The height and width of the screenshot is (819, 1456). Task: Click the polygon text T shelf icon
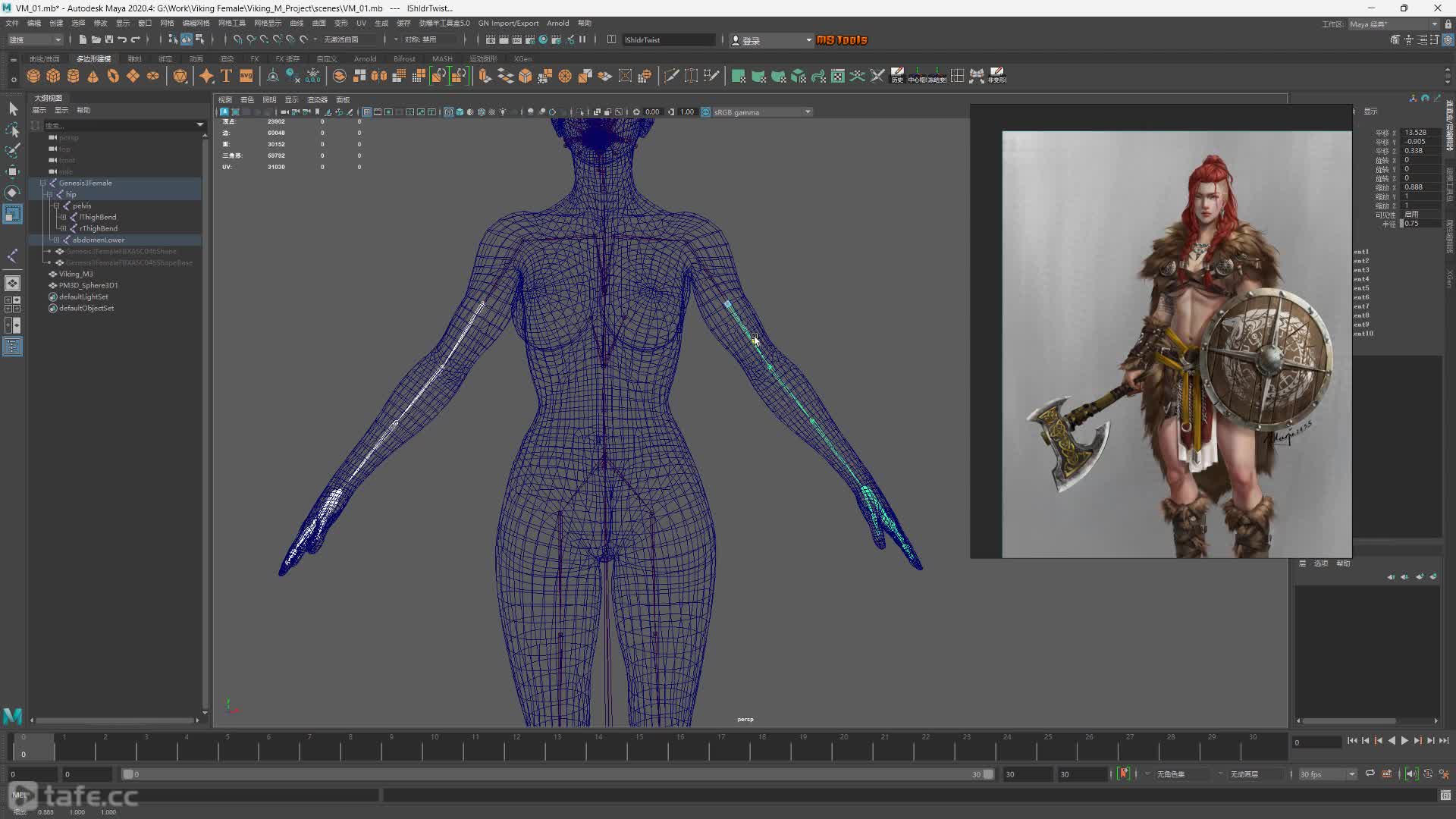tap(226, 76)
